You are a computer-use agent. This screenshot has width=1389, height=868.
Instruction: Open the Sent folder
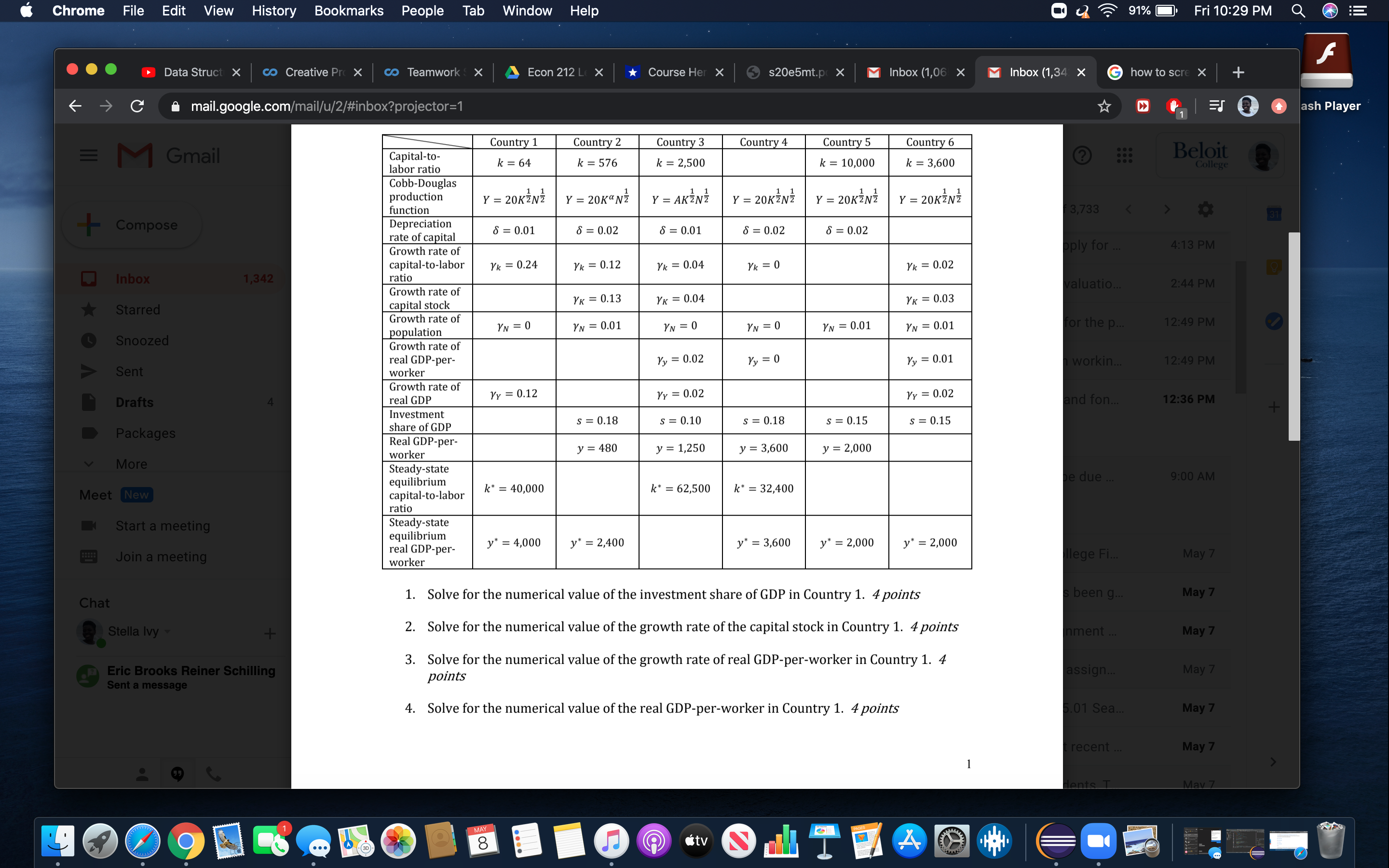(129, 371)
